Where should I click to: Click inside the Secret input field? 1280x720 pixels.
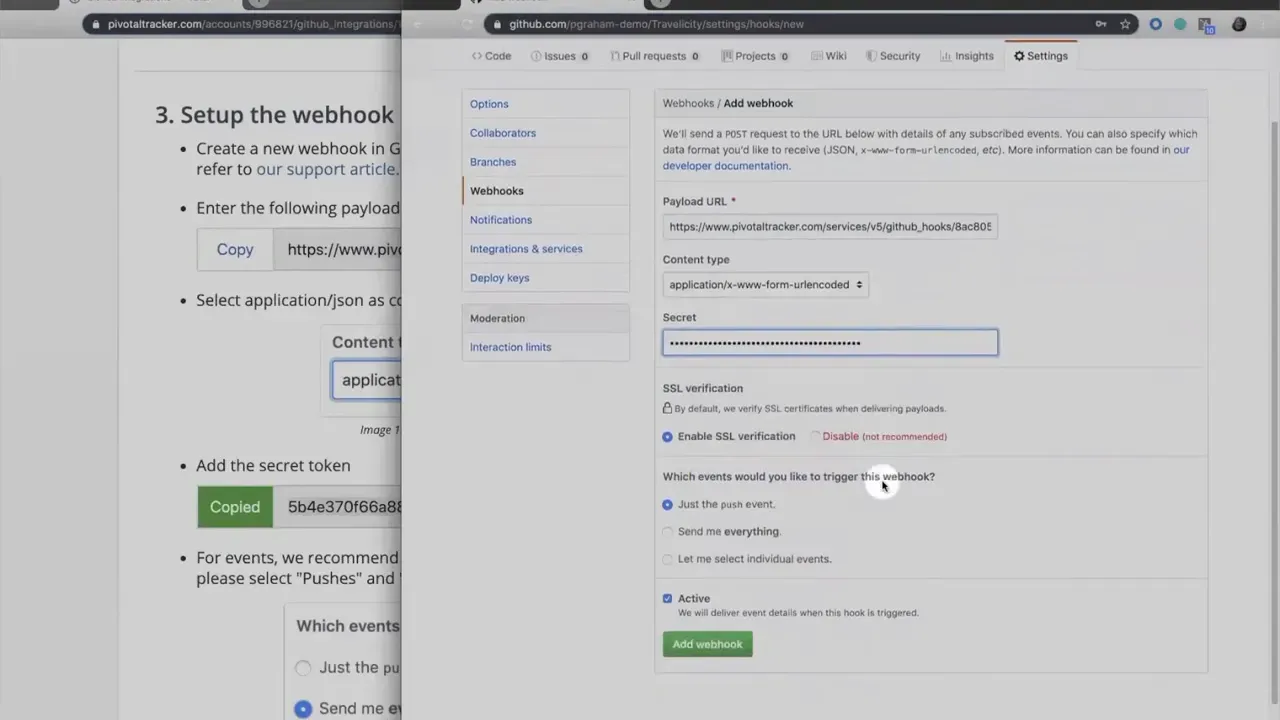[x=830, y=342]
